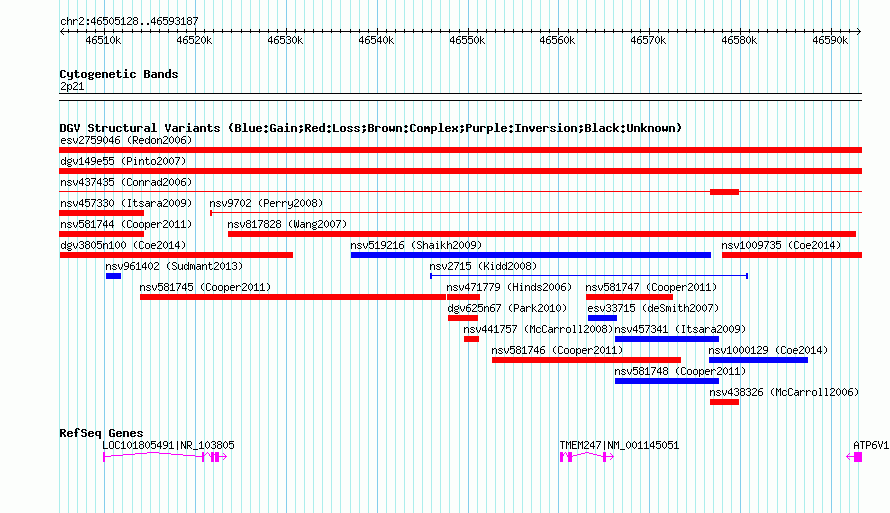Select nsv581744 (Cooper2011) variant label
The image size is (890, 513).
[x=126, y=224]
